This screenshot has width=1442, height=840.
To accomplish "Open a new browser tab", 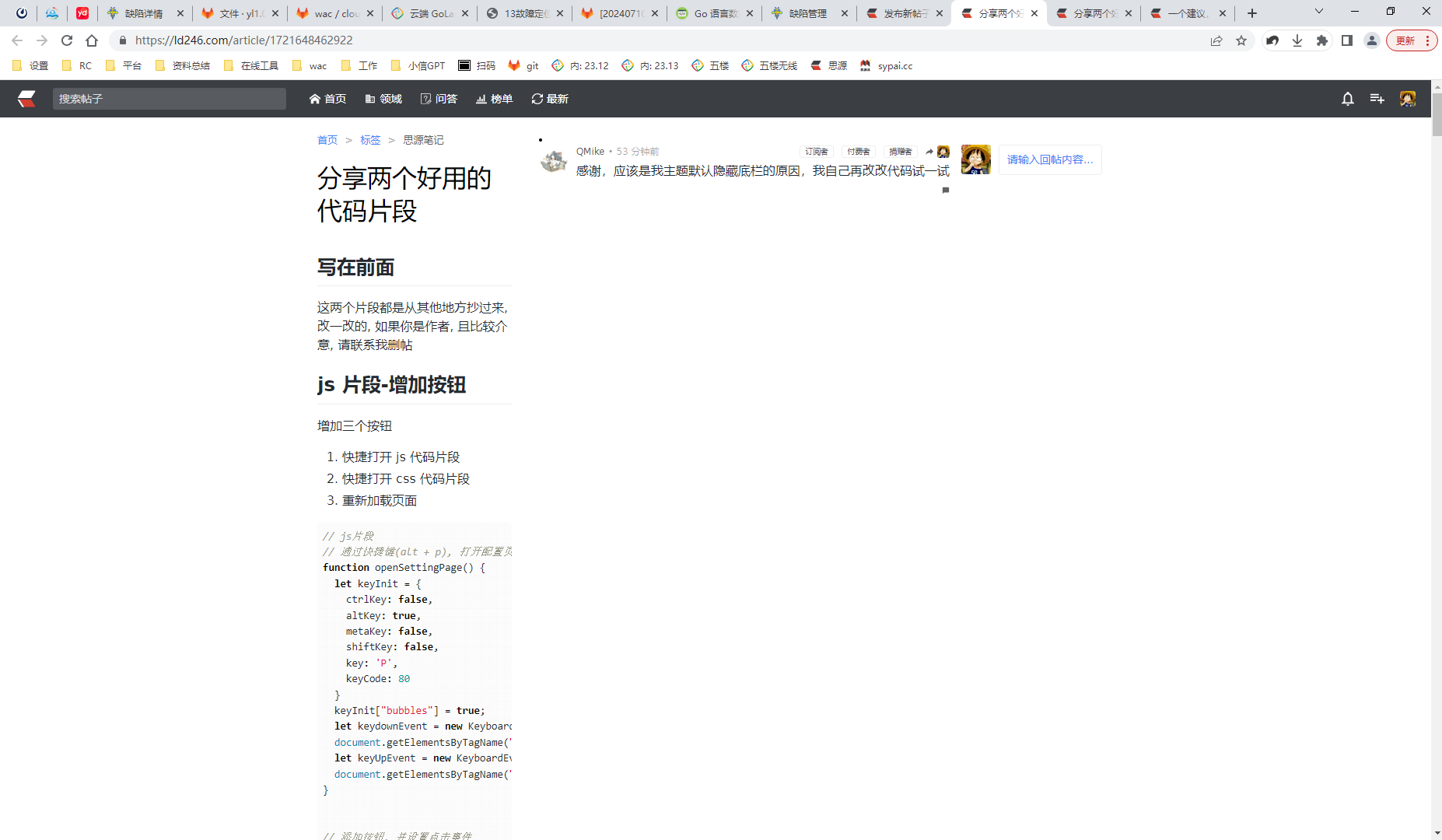I will [x=1252, y=13].
